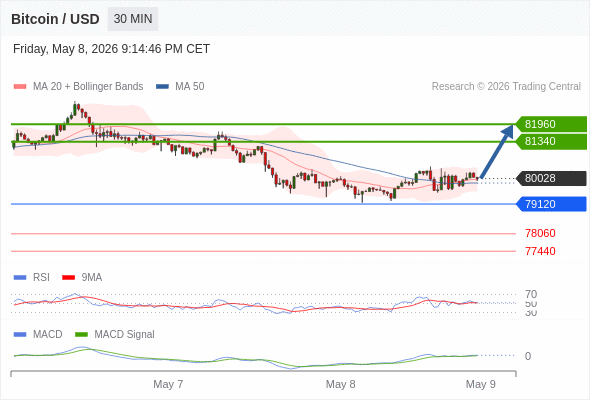Click the blue upward forecast arrow
The height and width of the screenshot is (400, 590).
497,151
